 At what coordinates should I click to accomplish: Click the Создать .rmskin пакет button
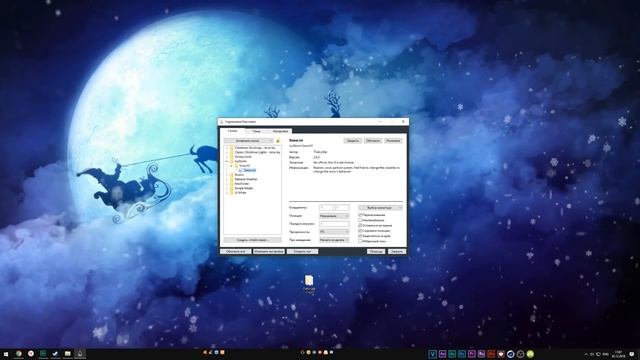tap(252, 240)
